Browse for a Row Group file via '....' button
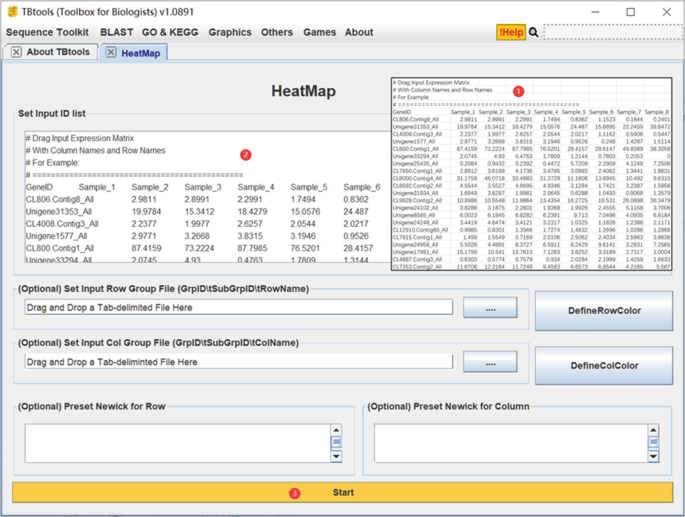The width and height of the screenshot is (685, 517). [490, 308]
